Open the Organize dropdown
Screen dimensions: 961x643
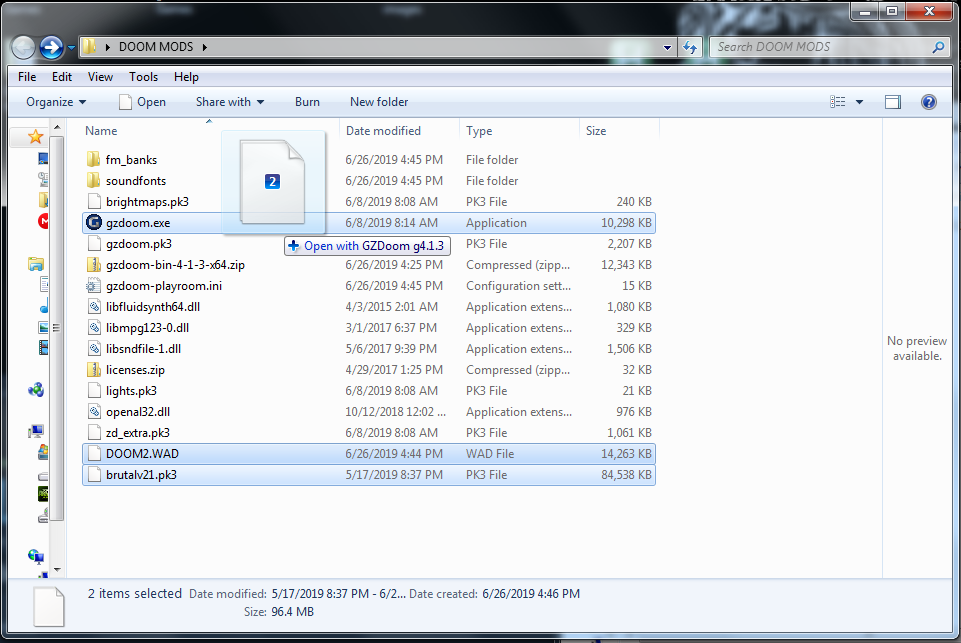(x=56, y=102)
